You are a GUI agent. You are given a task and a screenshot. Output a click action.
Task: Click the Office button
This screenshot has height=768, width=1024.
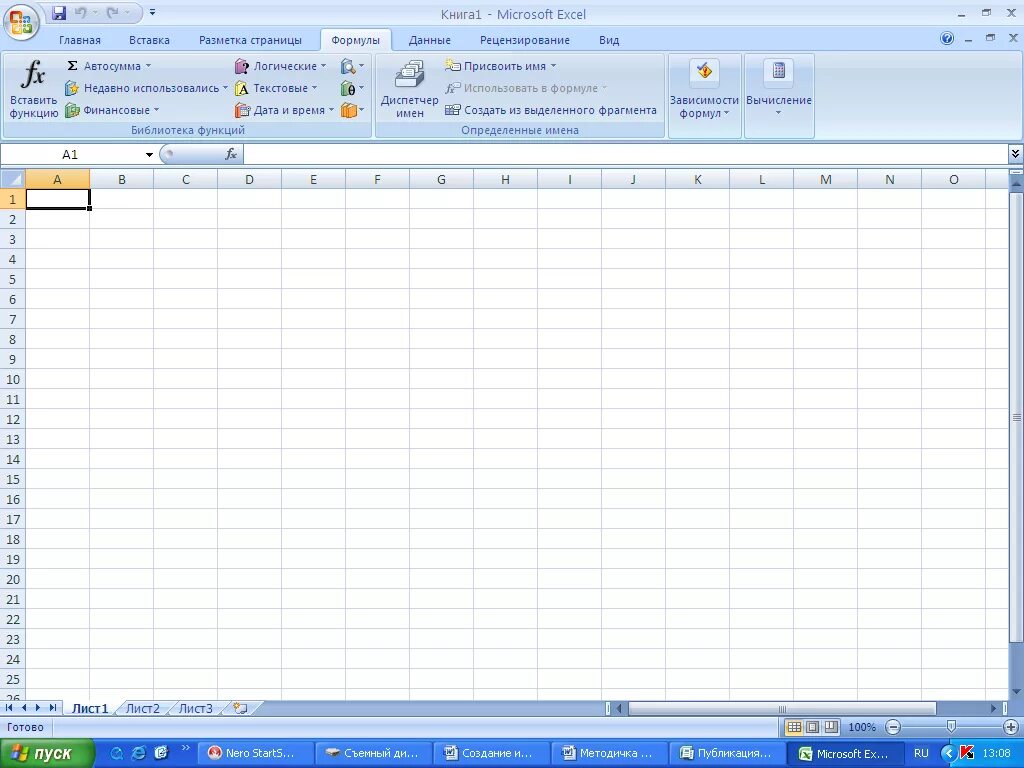click(21, 22)
